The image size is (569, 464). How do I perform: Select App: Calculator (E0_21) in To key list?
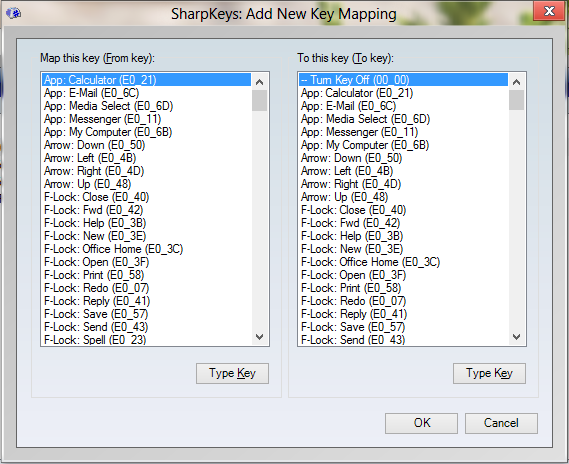click(404, 93)
